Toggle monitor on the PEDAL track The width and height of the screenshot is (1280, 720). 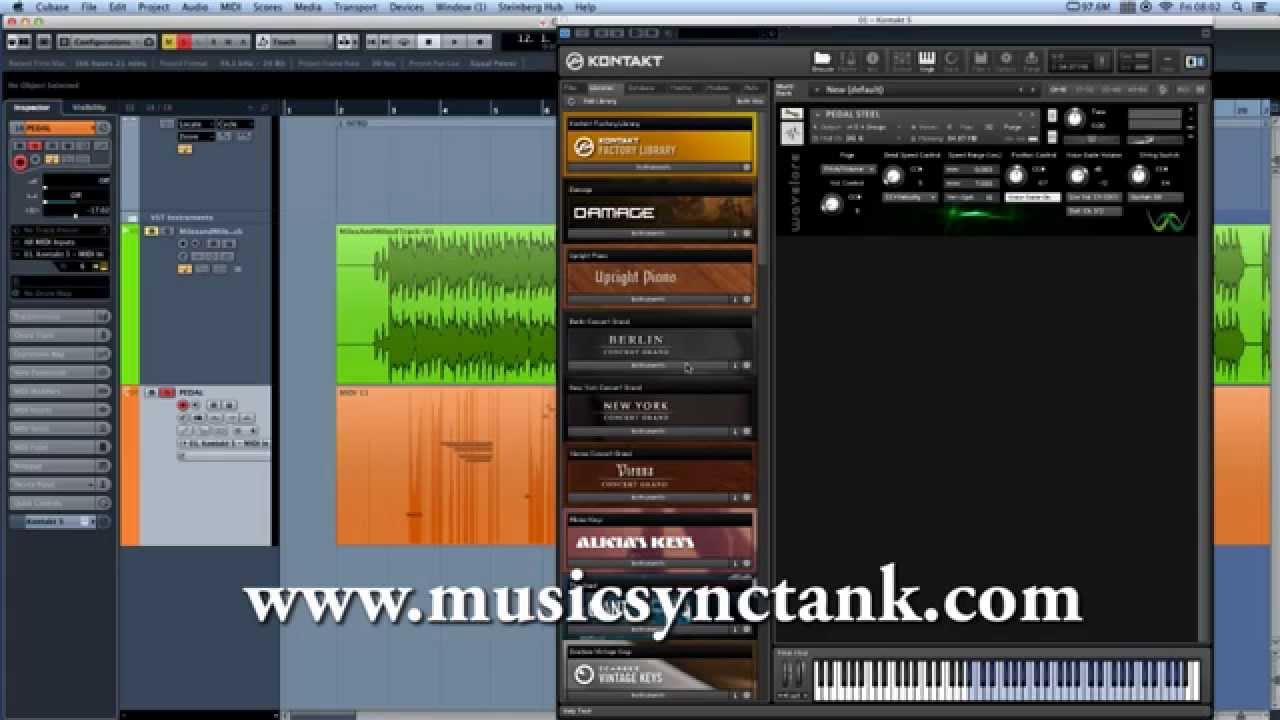pos(195,405)
